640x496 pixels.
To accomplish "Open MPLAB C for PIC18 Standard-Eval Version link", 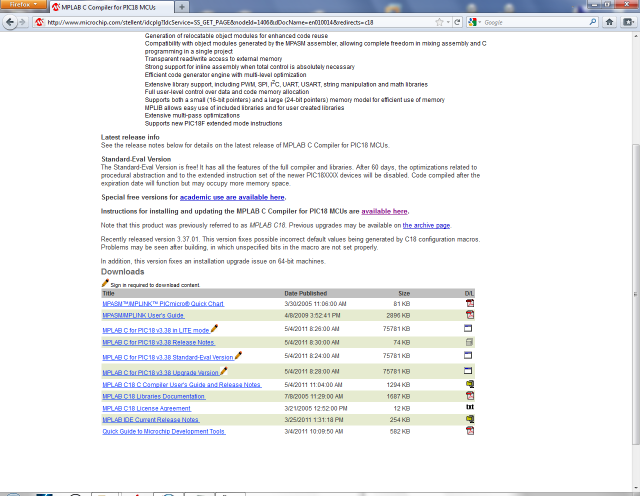I will (168, 357).
